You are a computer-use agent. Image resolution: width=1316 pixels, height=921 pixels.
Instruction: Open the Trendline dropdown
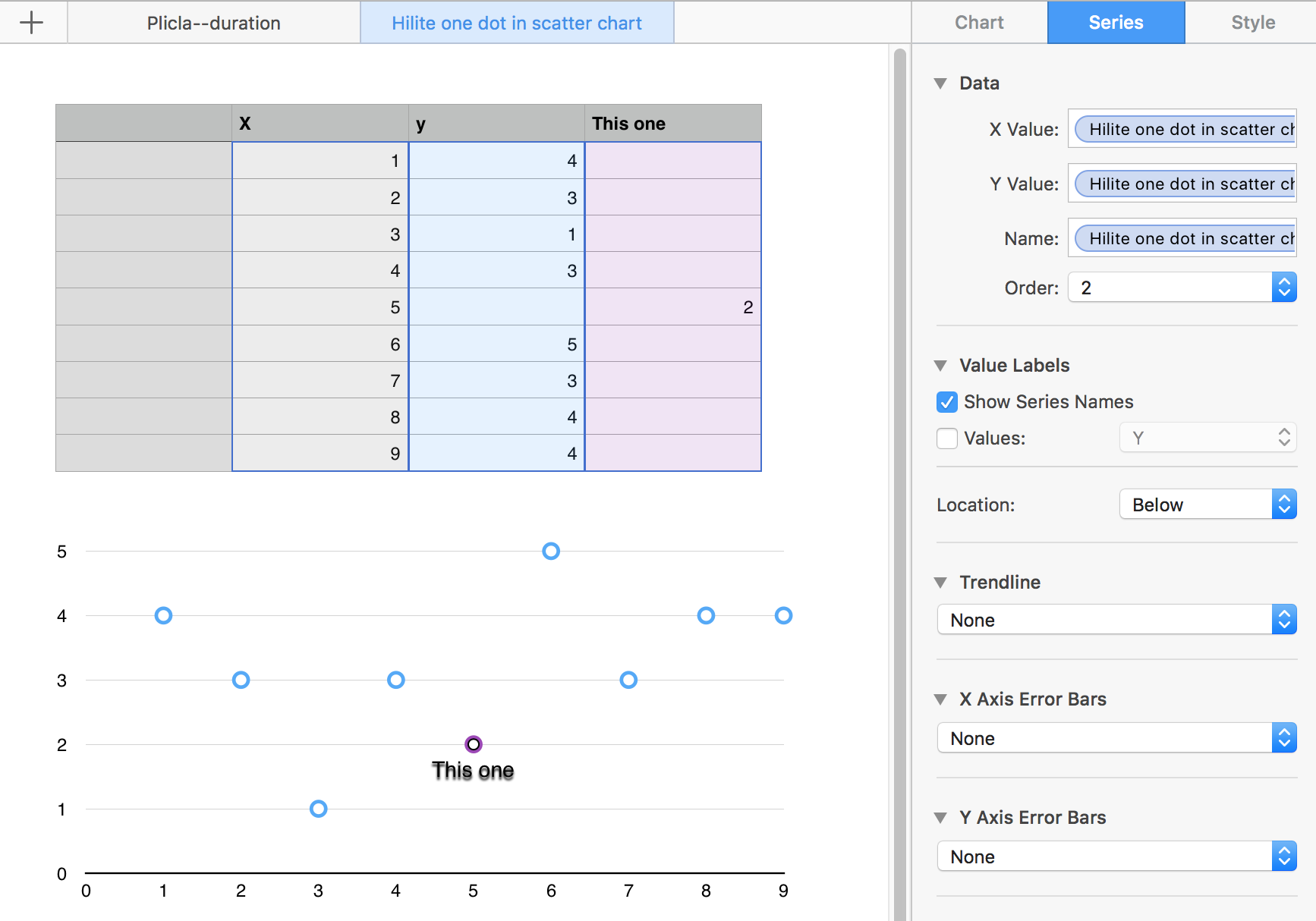pyautogui.click(x=1116, y=620)
